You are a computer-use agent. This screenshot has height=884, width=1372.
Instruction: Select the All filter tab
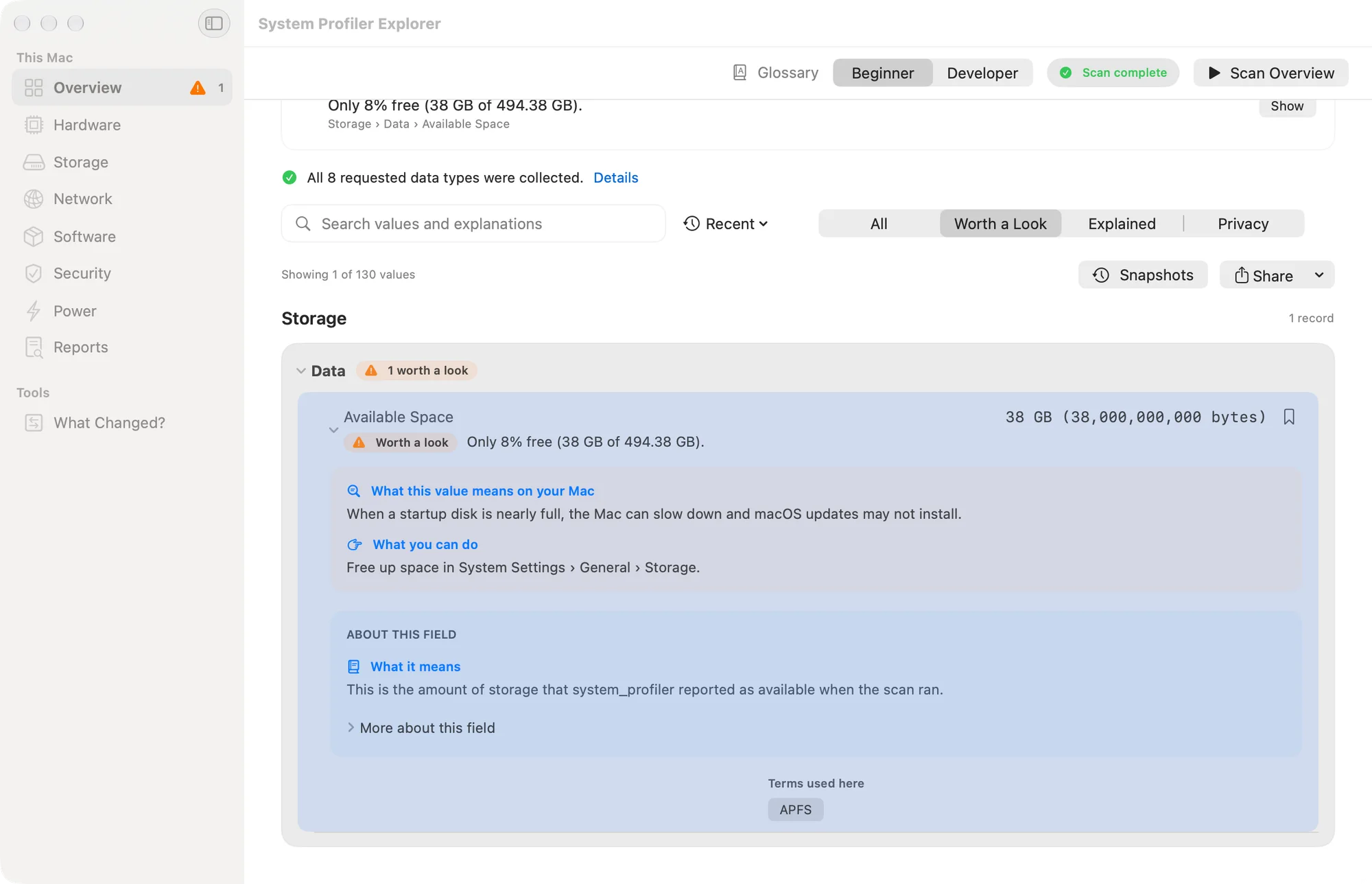pos(879,224)
